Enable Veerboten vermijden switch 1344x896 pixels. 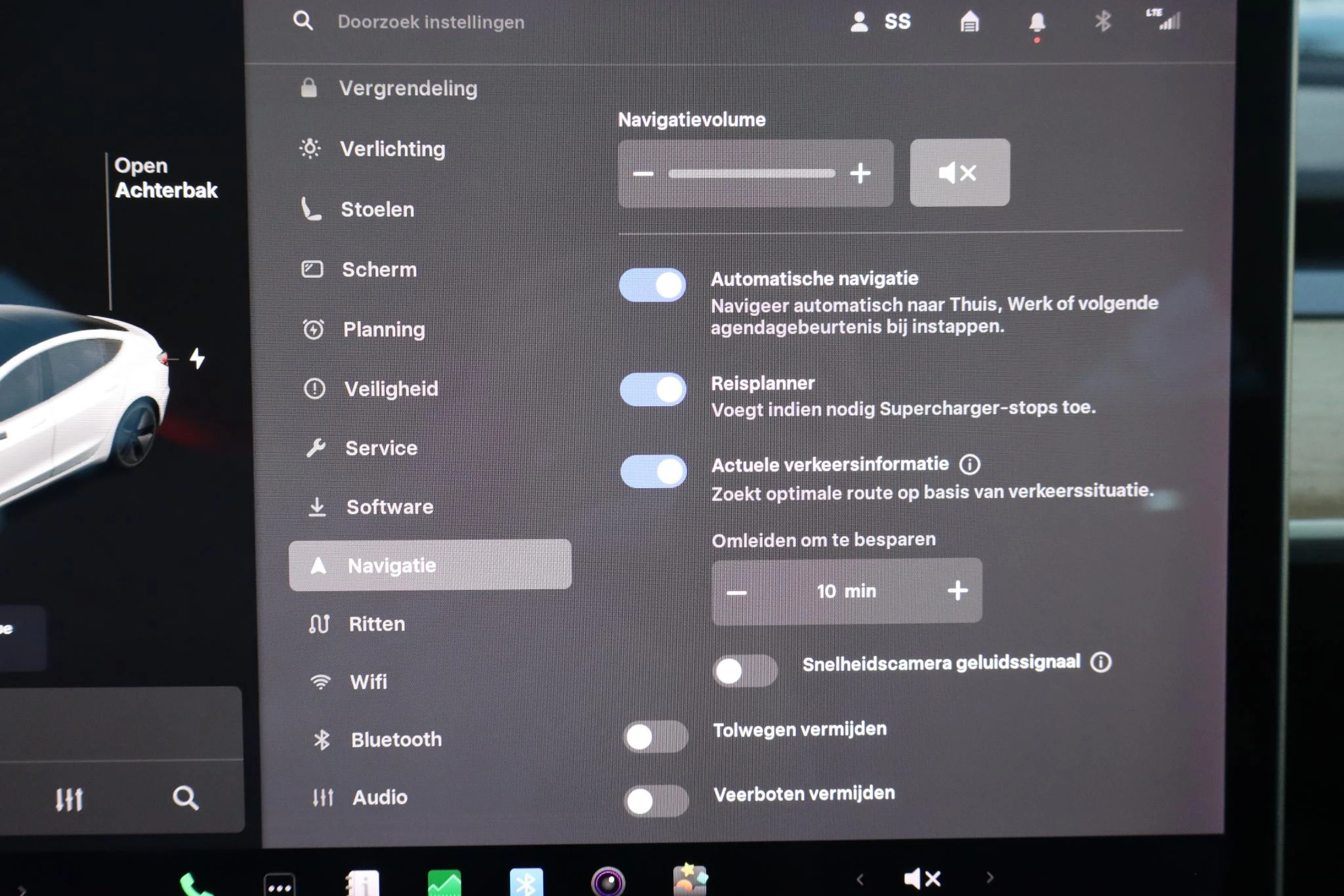pos(656,800)
